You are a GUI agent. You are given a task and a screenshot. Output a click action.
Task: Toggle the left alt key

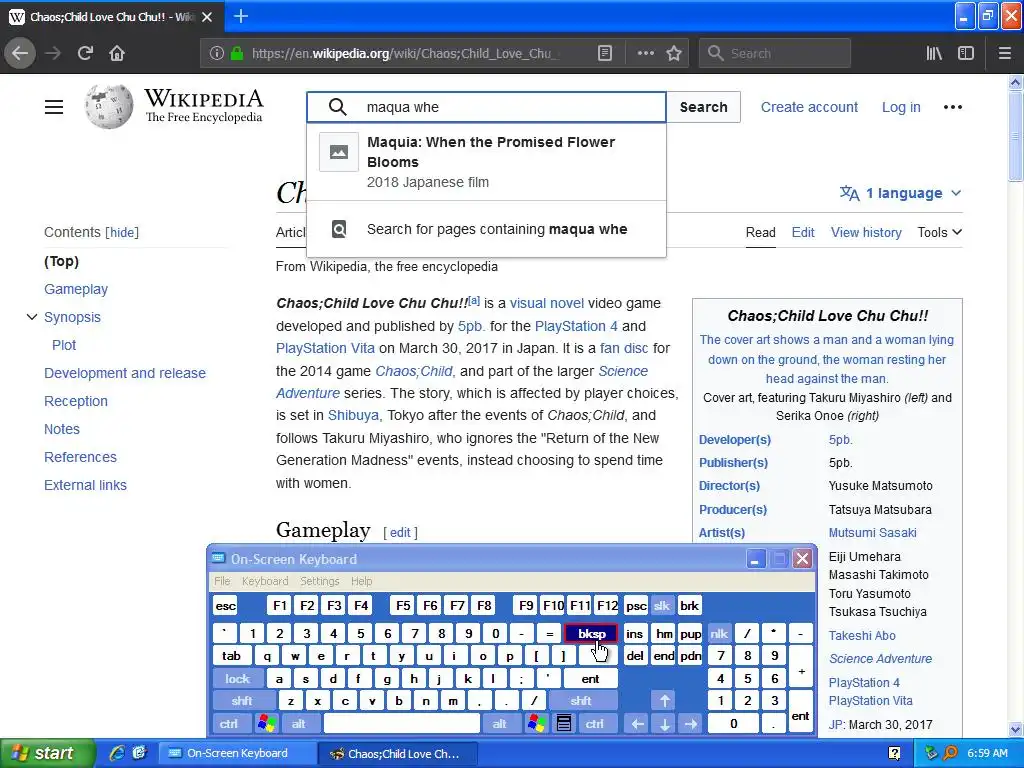pos(298,724)
